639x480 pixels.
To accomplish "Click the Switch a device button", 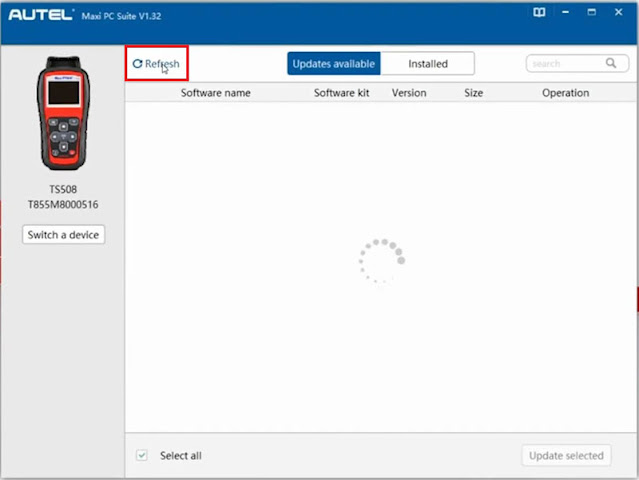I will pyautogui.click(x=63, y=235).
